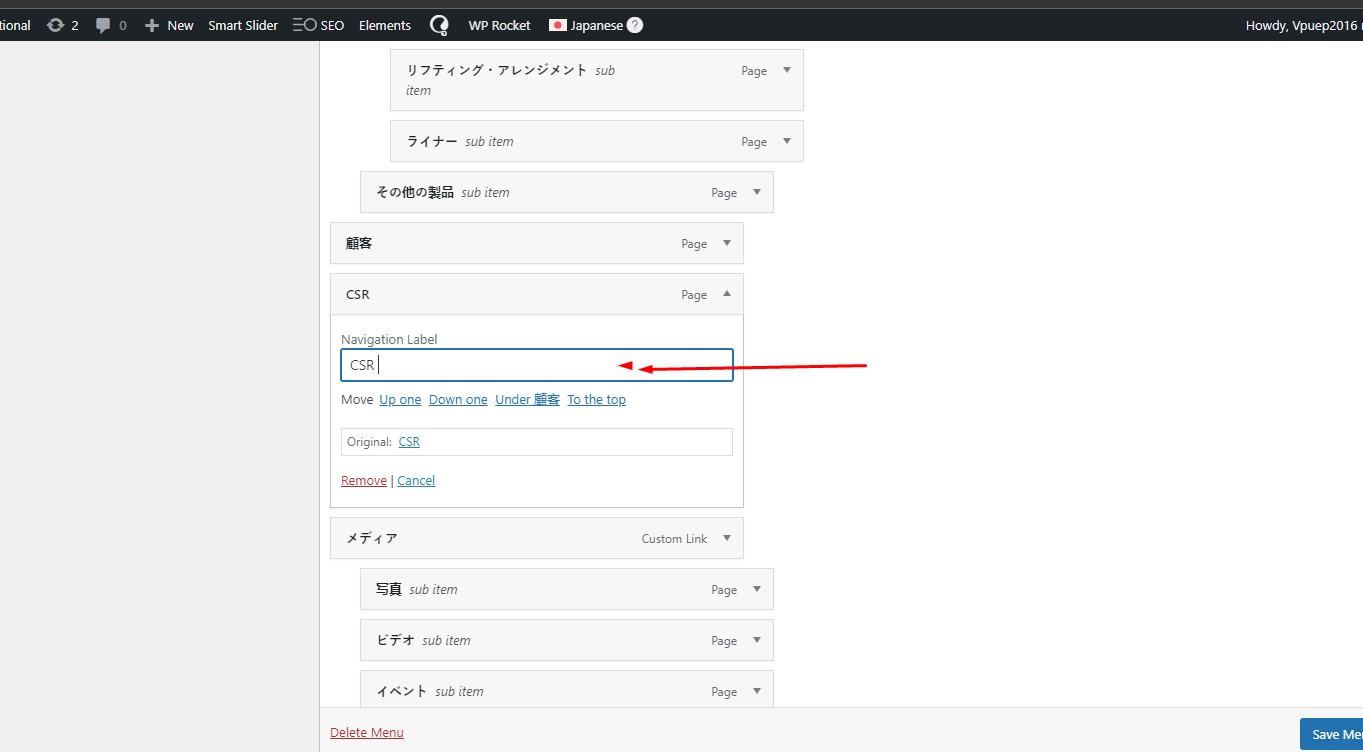Select the メディア menu item bar
Screen dimensions: 1363x752
pyautogui.click(x=537, y=538)
